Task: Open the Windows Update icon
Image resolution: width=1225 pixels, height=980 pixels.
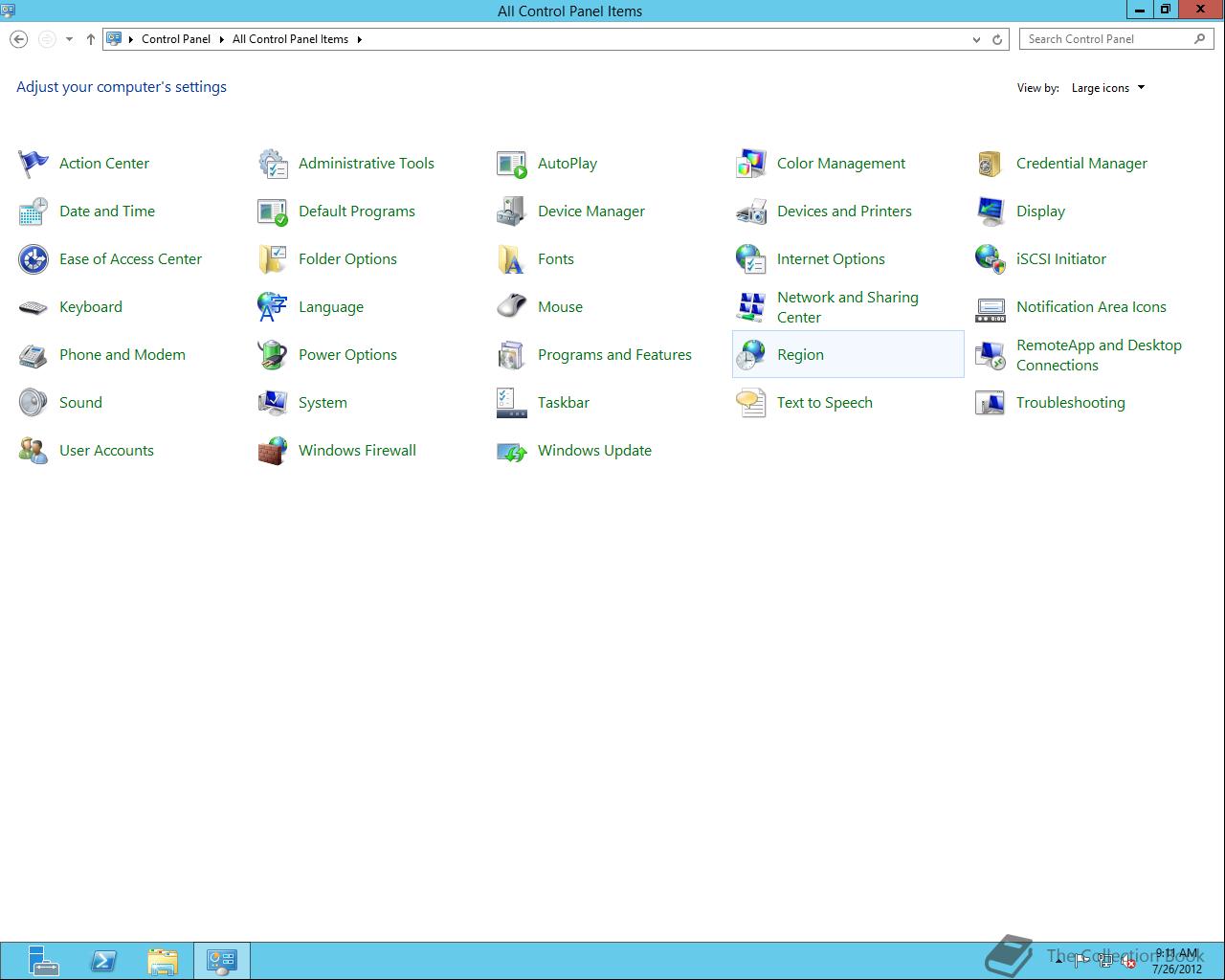Action: (512, 451)
